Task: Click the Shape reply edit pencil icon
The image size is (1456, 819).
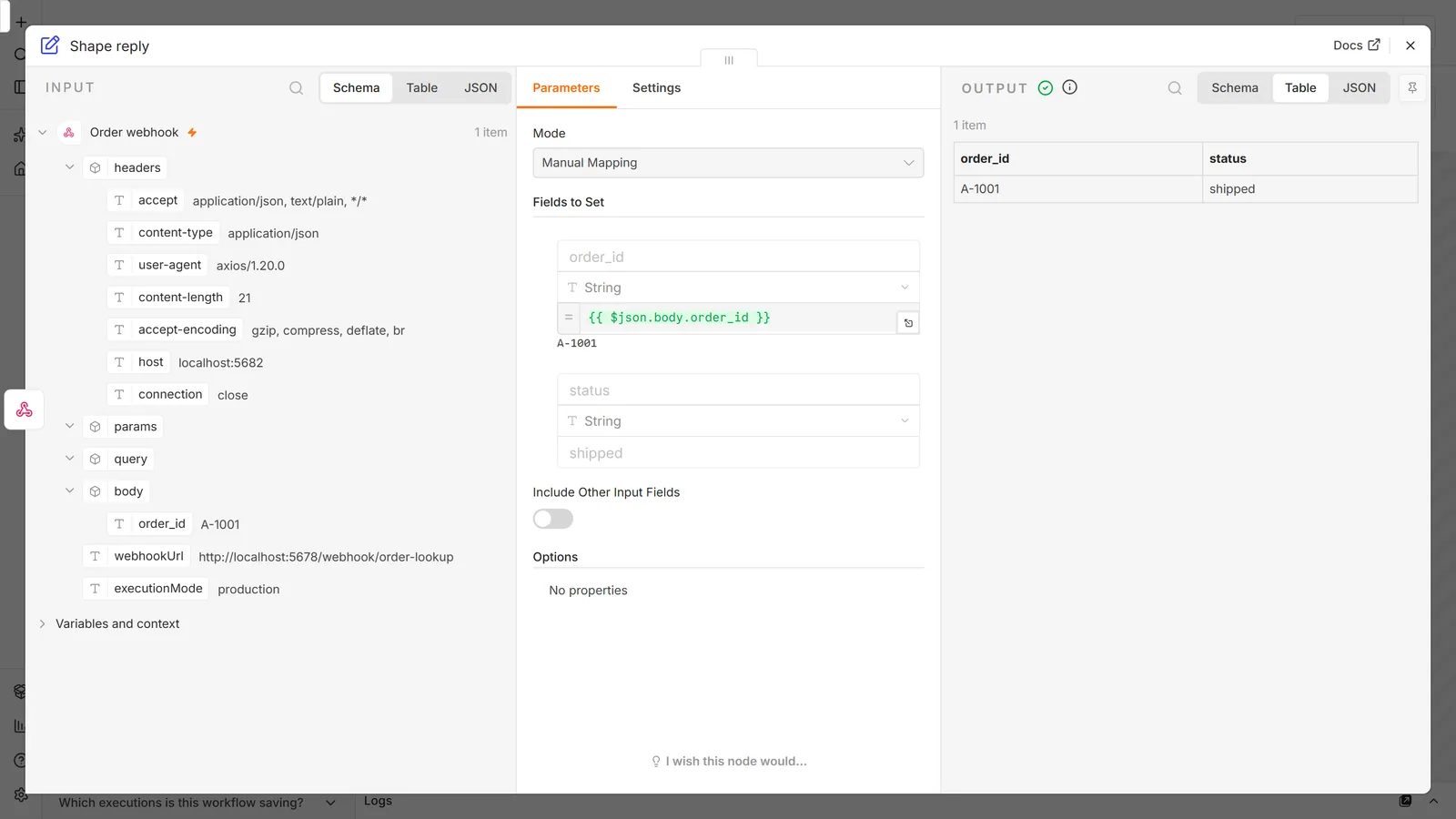Action: click(50, 45)
